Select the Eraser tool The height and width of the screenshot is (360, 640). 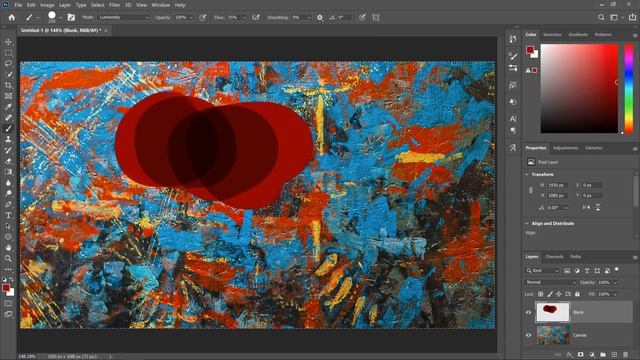8,161
